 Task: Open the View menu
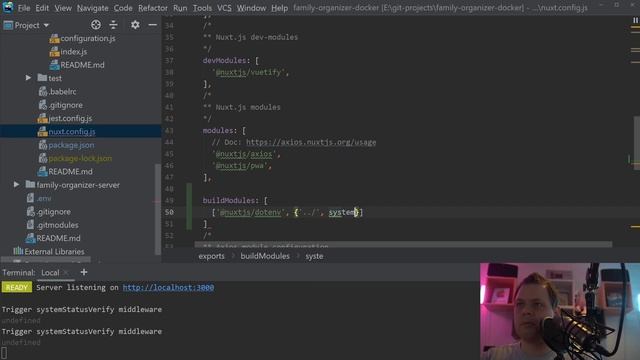tap(63, 8)
